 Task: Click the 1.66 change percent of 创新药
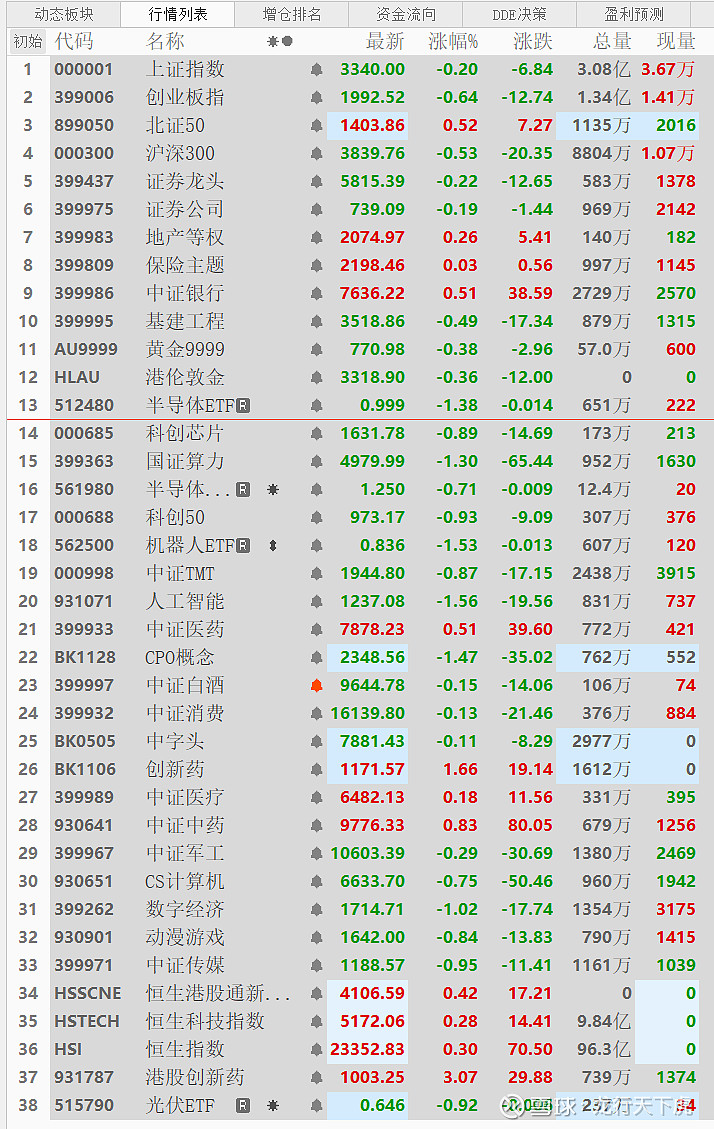(x=461, y=770)
